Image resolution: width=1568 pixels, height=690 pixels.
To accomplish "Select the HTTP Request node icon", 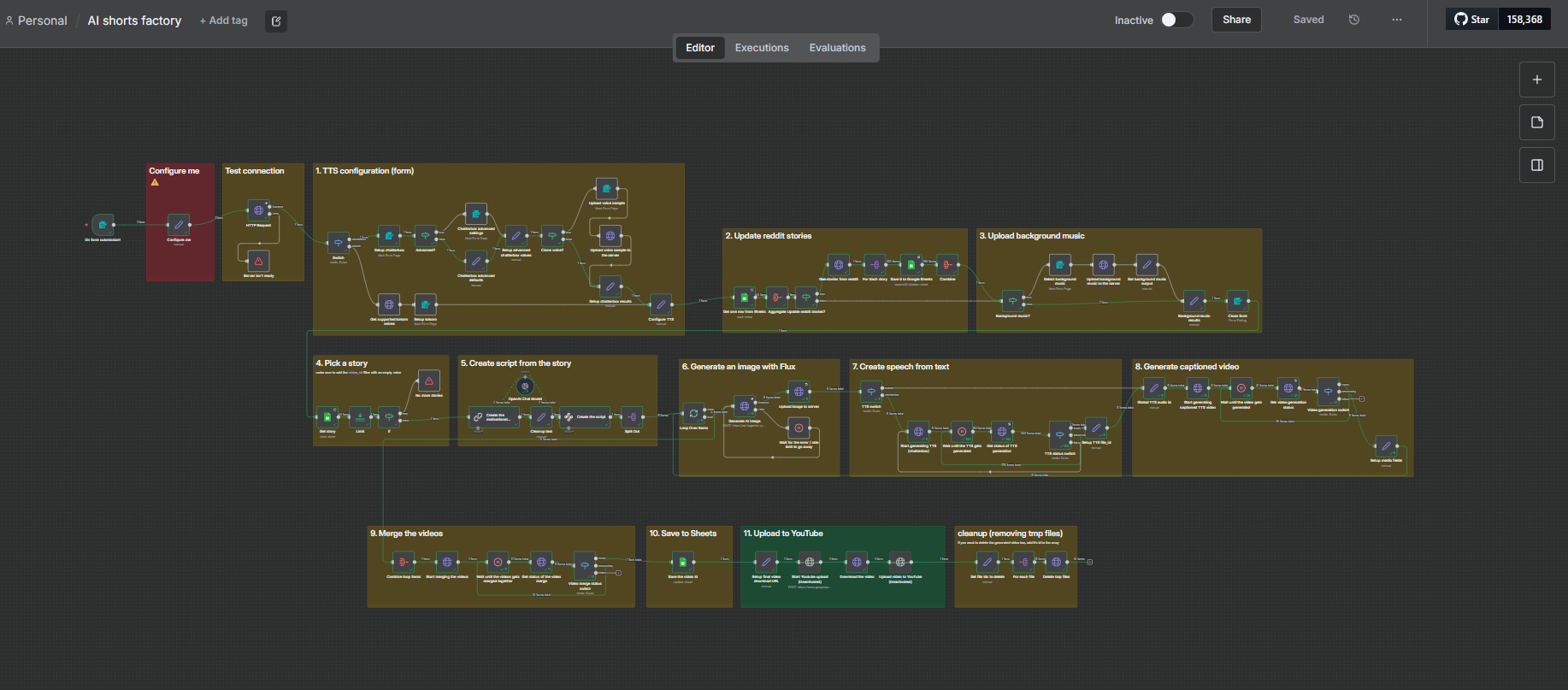I will (x=258, y=210).
